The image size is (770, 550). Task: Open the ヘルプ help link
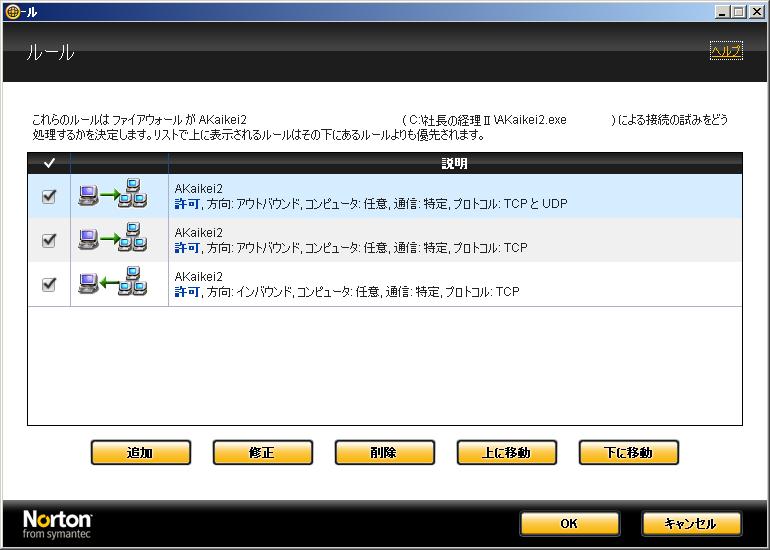click(x=725, y=51)
